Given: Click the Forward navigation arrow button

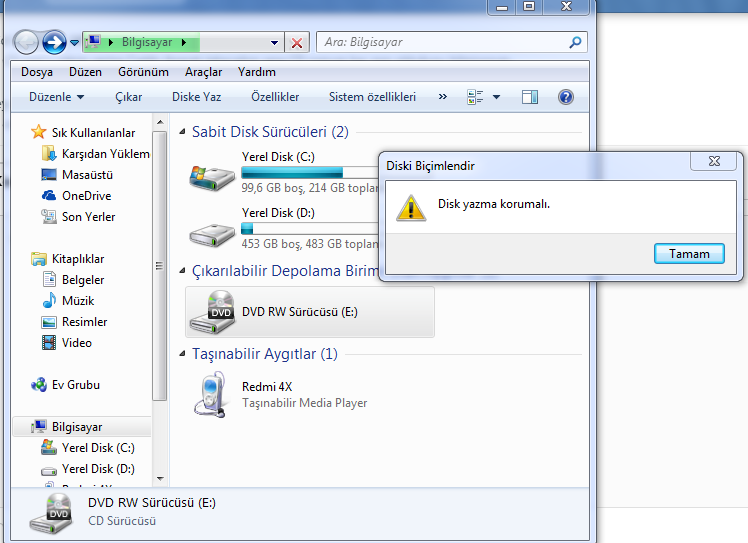Looking at the screenshot, I should click(x=54, y=42).
